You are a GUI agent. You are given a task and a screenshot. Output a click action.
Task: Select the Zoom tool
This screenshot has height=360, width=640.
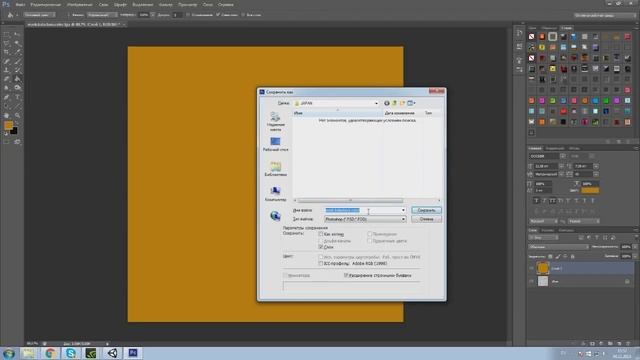[17, 116]
